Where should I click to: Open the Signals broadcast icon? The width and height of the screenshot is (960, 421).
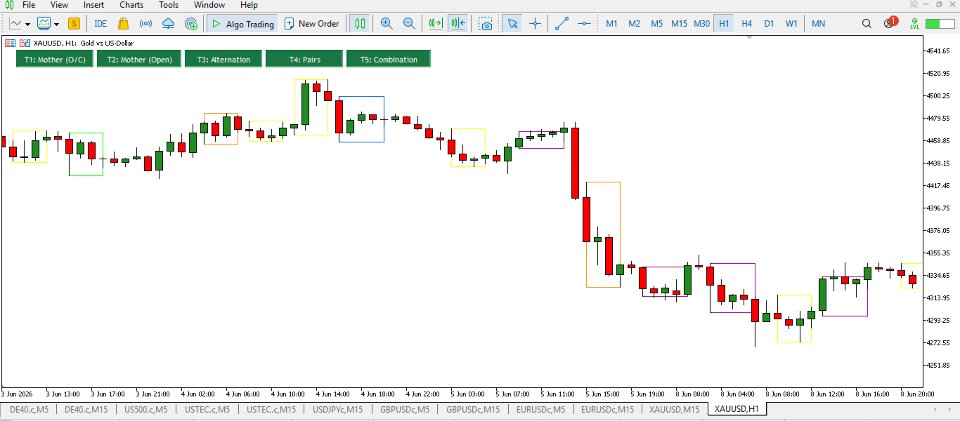tap(146, 24)
